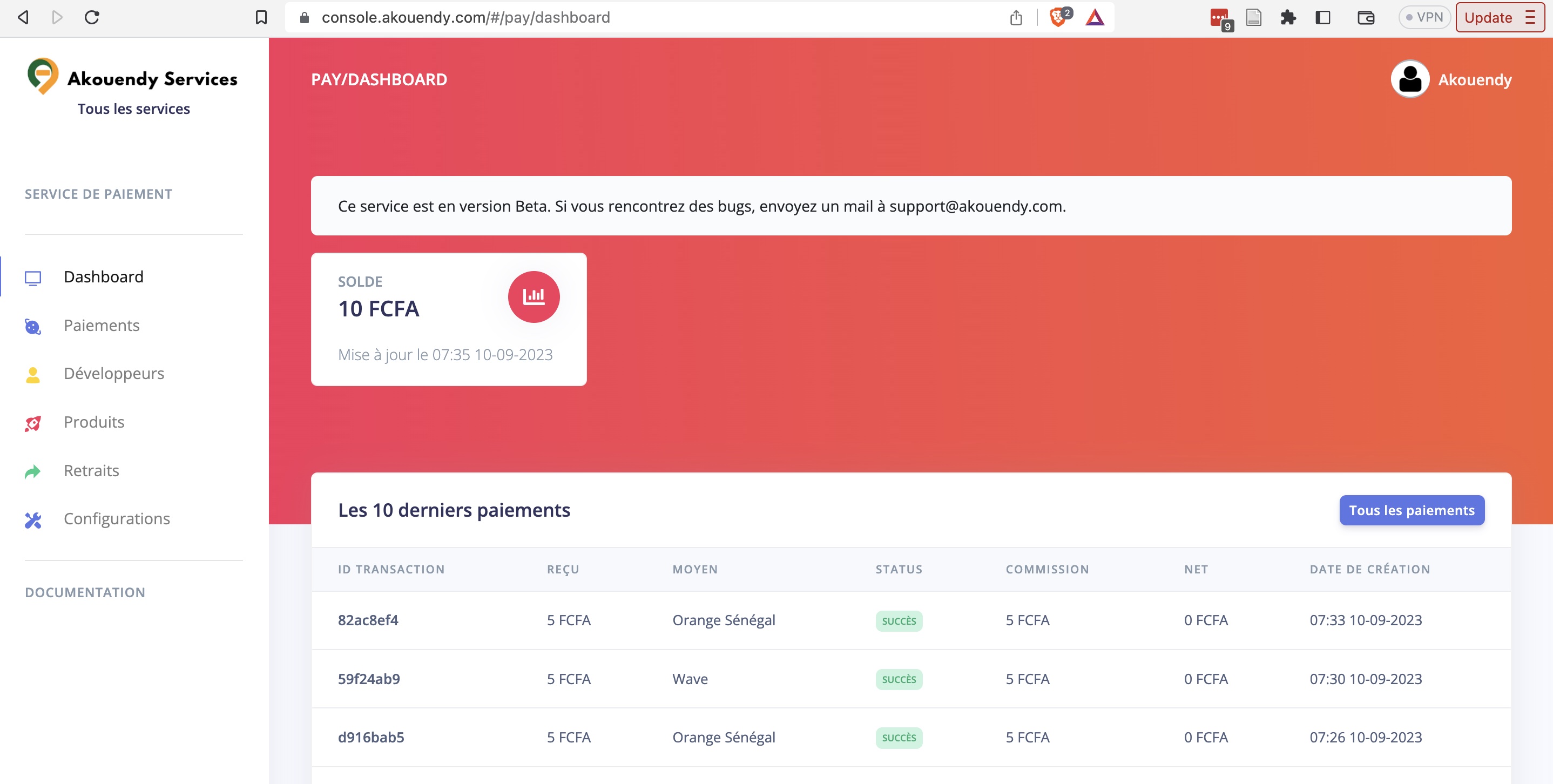Open the browser extensions puzzle icon

click(1288, 17)
